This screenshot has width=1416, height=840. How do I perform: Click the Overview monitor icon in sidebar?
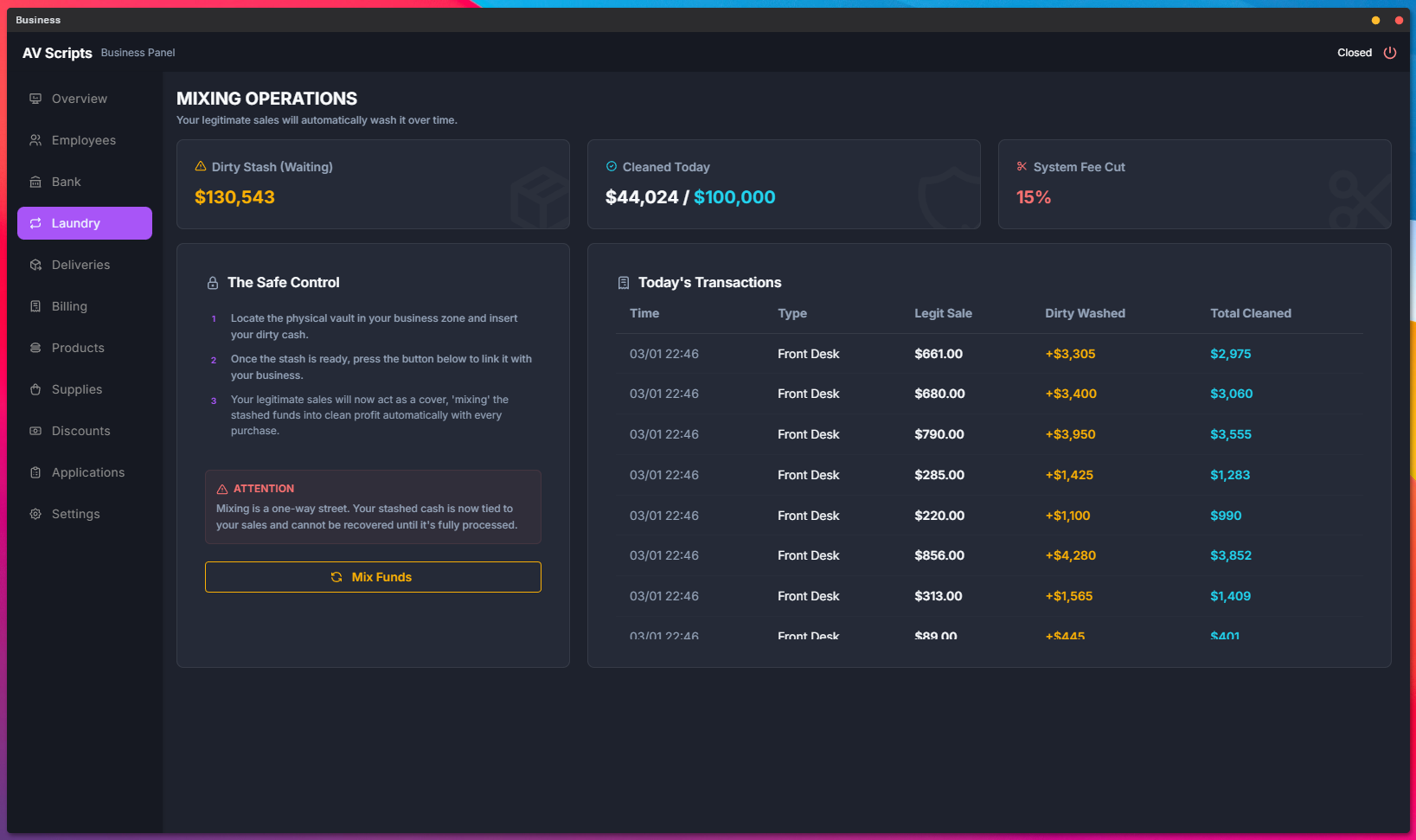tap(35, 99)
